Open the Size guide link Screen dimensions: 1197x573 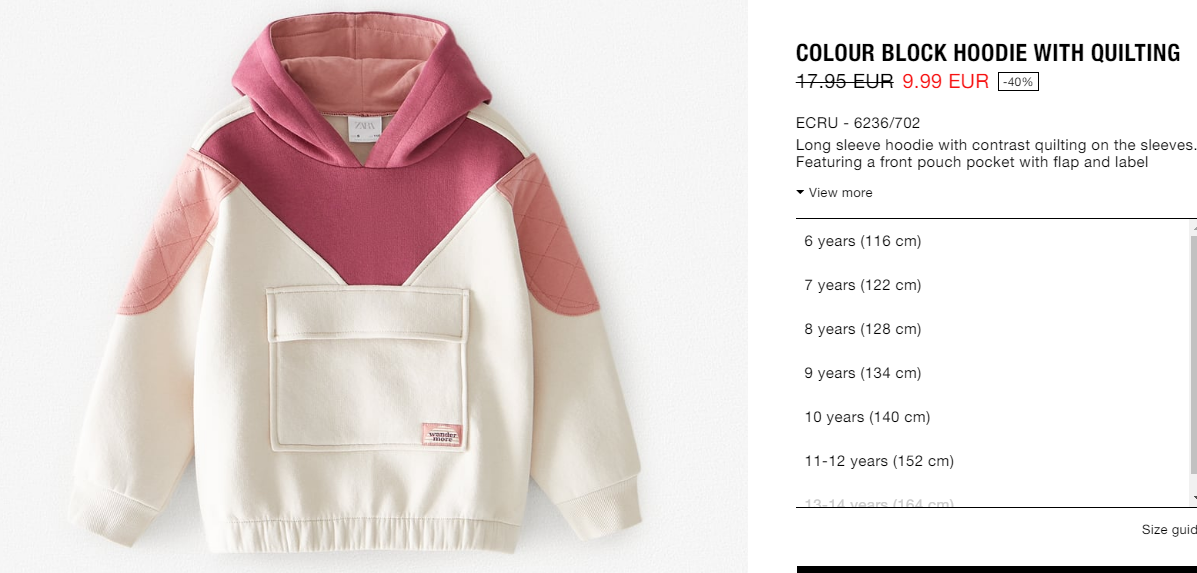click(x=1169, y=530)
